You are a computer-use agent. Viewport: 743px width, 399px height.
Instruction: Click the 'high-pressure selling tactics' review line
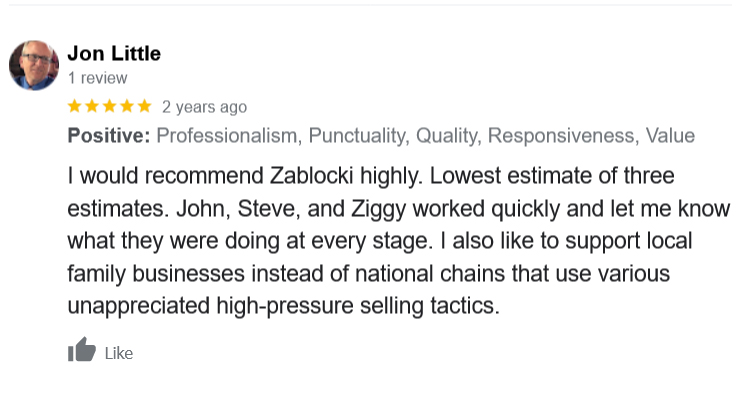[283, 306]
